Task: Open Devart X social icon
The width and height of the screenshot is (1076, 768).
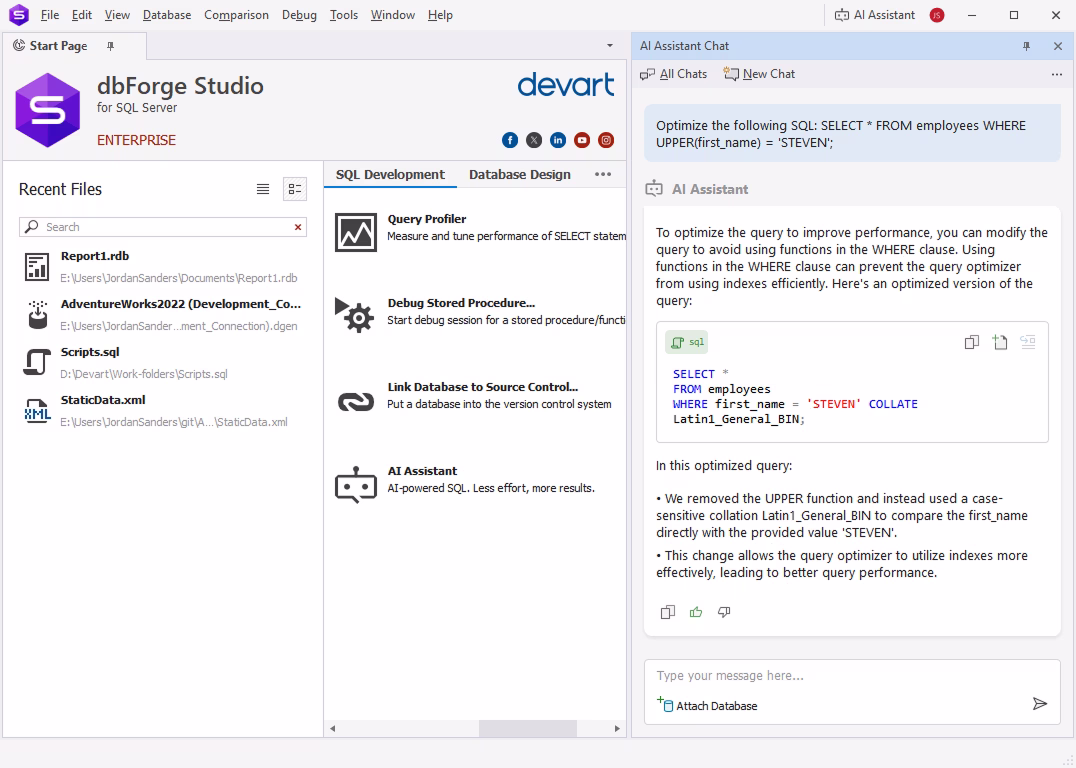Action: point(534,140)
